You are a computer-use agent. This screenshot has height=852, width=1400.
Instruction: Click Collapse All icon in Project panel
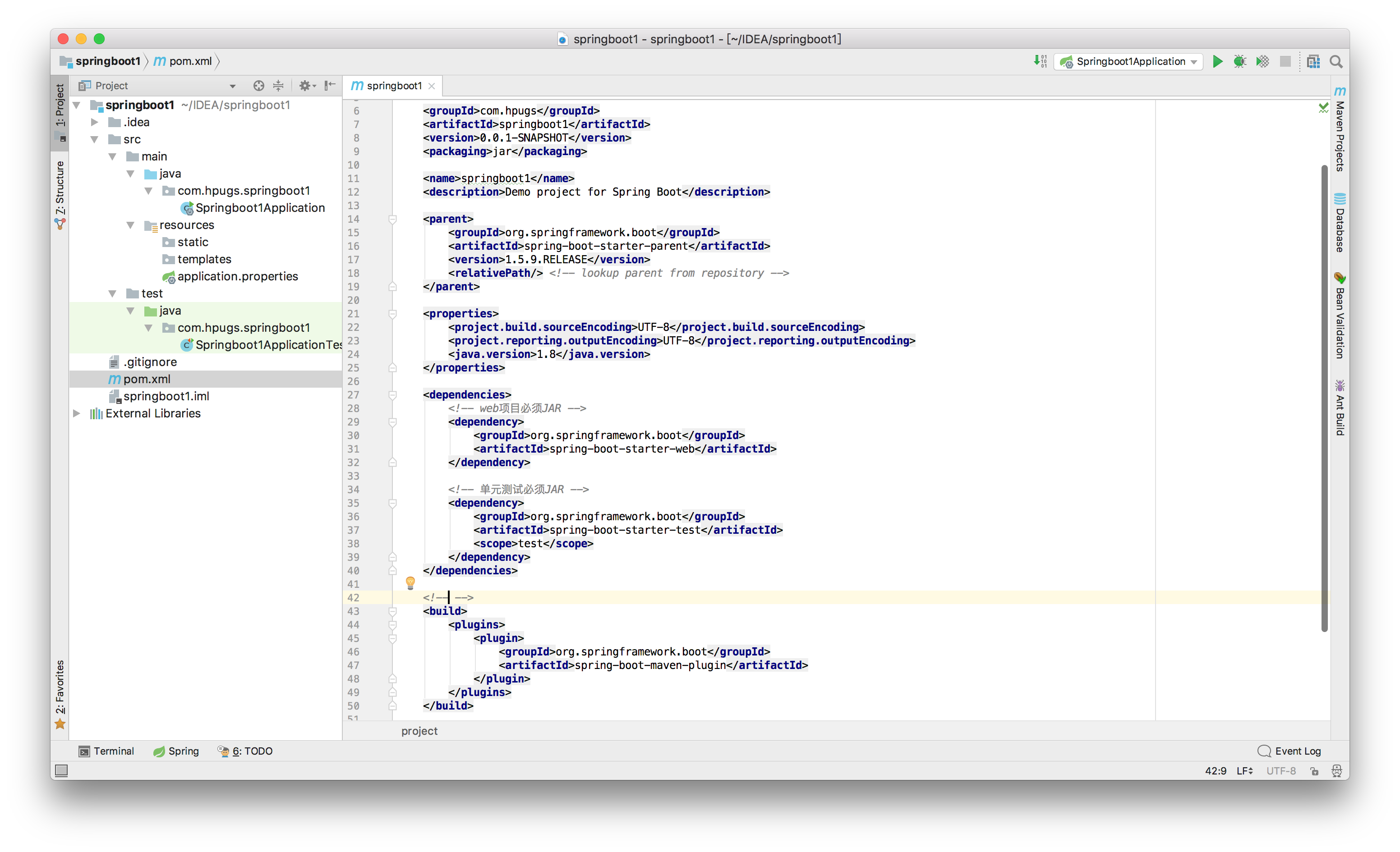[x=278, y=86]
